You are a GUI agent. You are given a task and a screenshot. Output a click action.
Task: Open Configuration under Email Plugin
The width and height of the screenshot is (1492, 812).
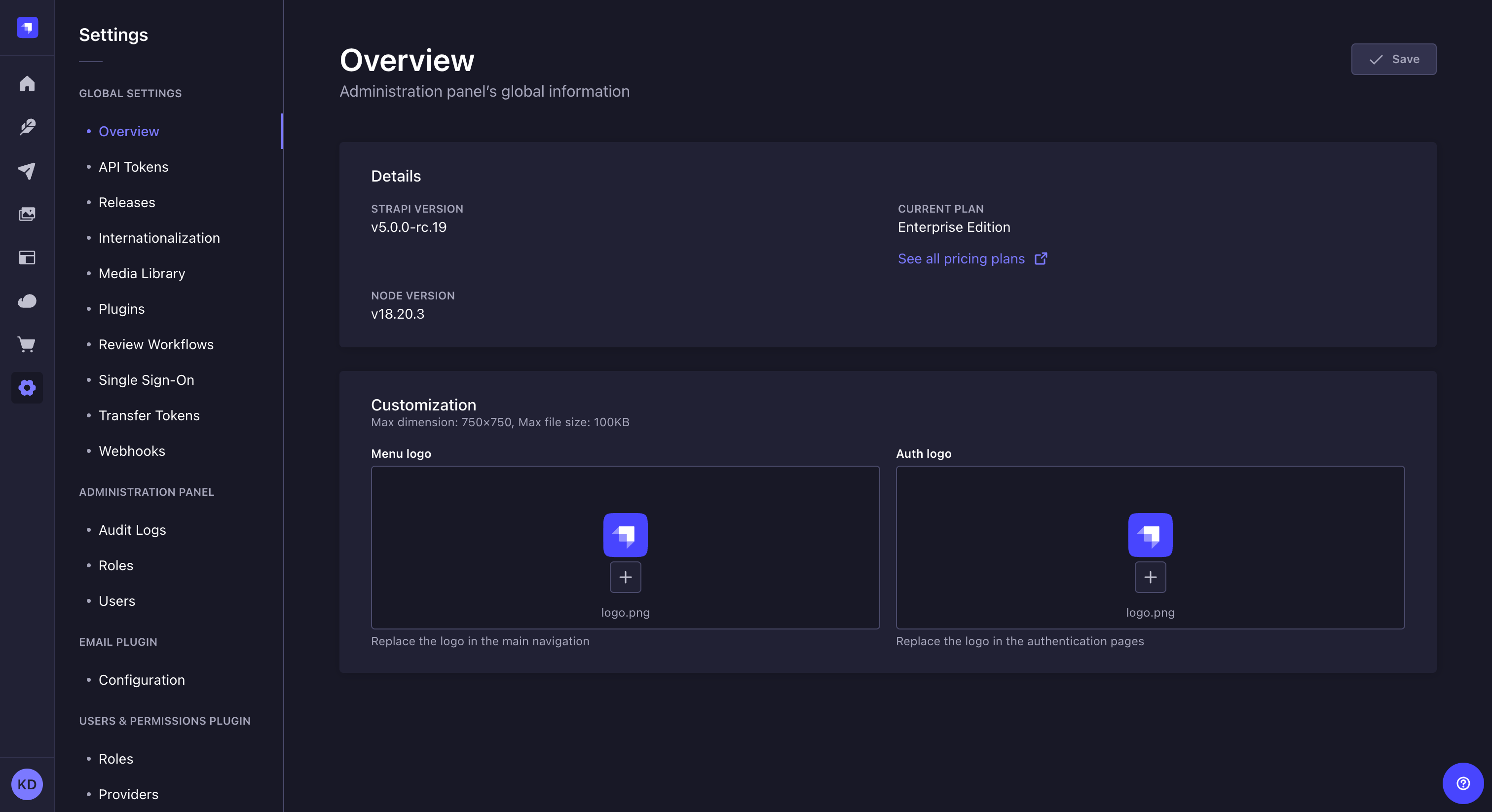(141, 680)
